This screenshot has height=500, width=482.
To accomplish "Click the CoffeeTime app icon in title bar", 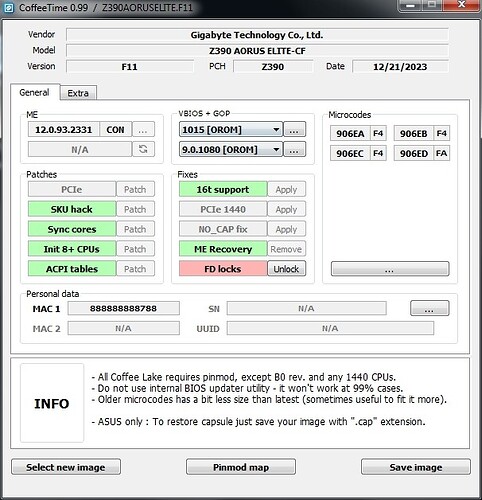I will click(x=8, y=7).
